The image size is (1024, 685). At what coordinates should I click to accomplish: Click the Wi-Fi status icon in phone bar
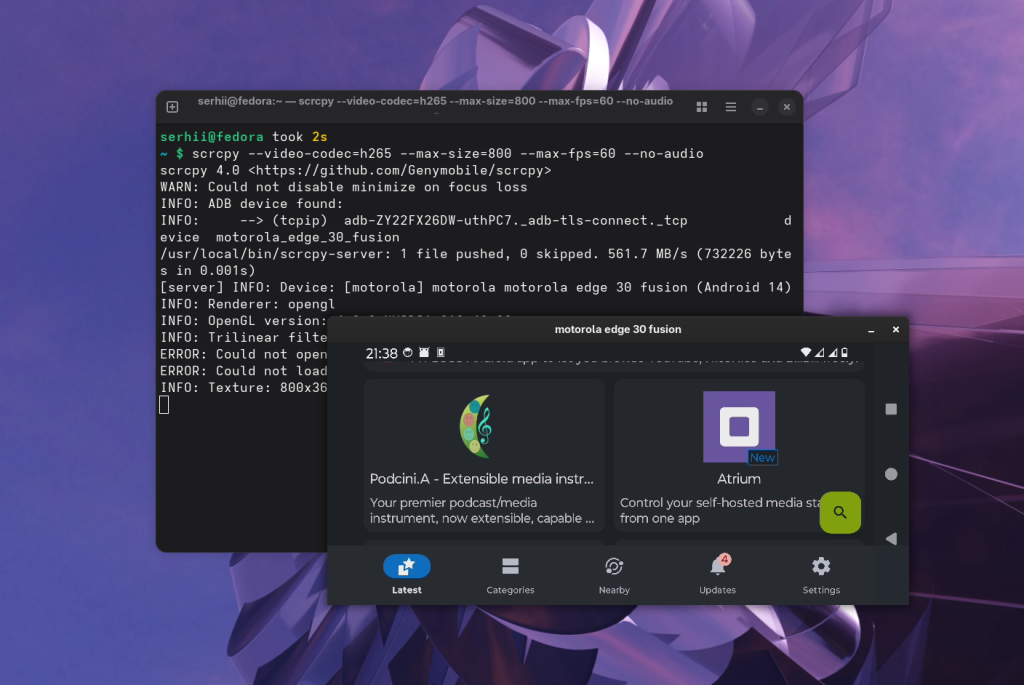[806, 352]
